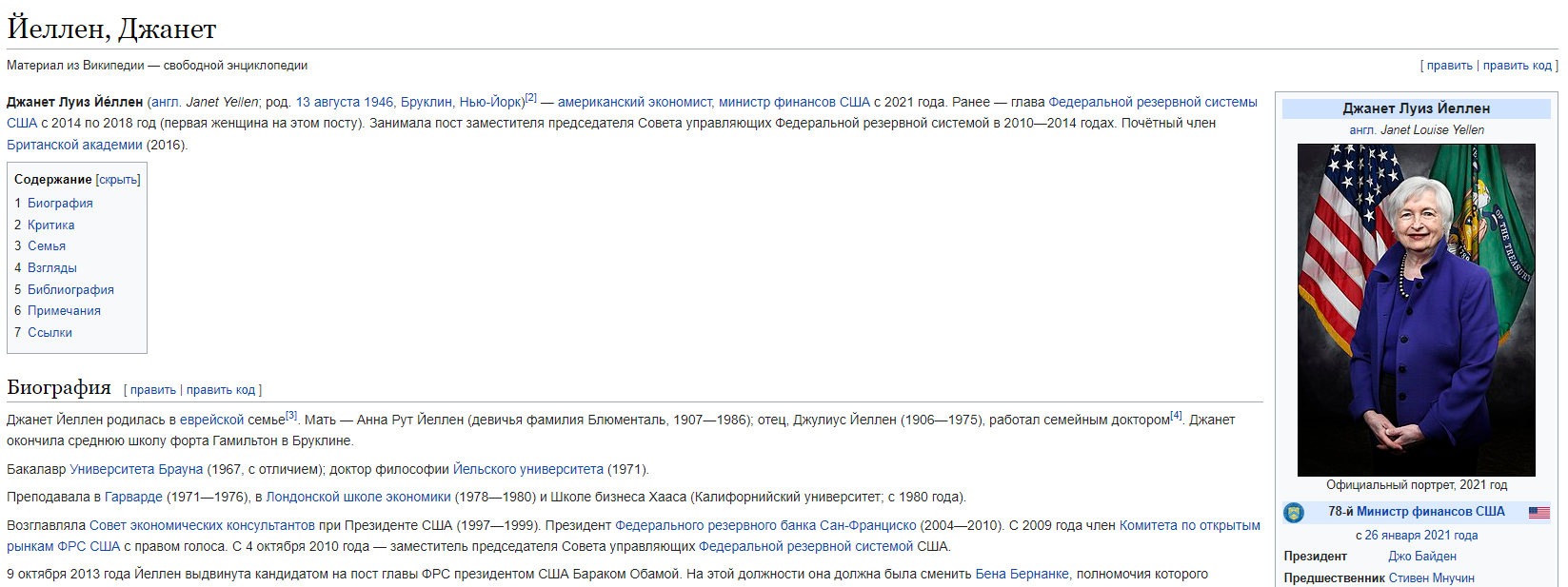Screen dimensions: 1568x587
Task: Follow the 'Британской академии' link
Action: [74, 146]
